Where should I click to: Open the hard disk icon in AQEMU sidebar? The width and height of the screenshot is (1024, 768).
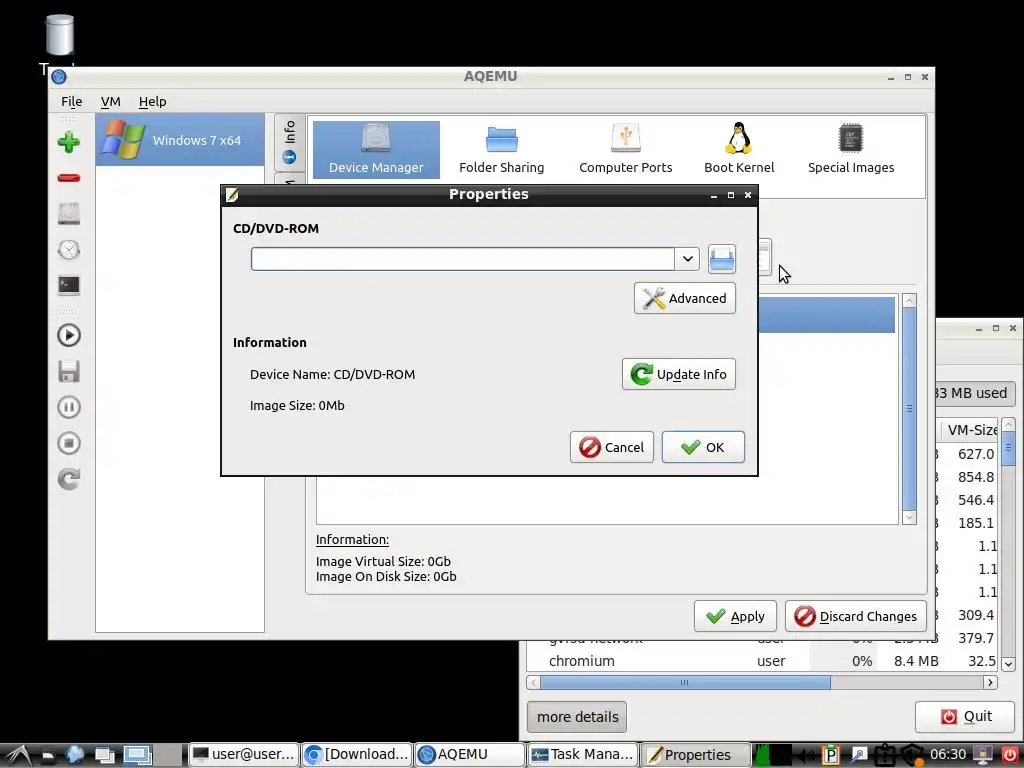[x=69, y=214]
